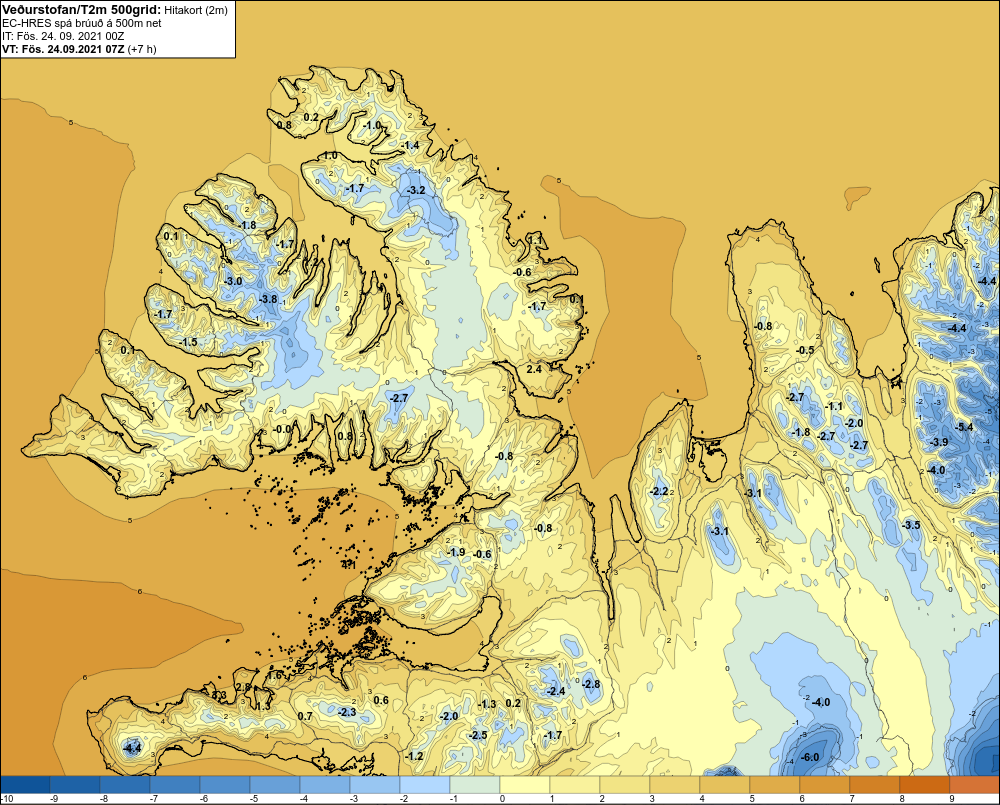Viewport: 1000px width, 805px height.
Task: Select legend swatch between -9 and -8
Action: coord(75,784)
